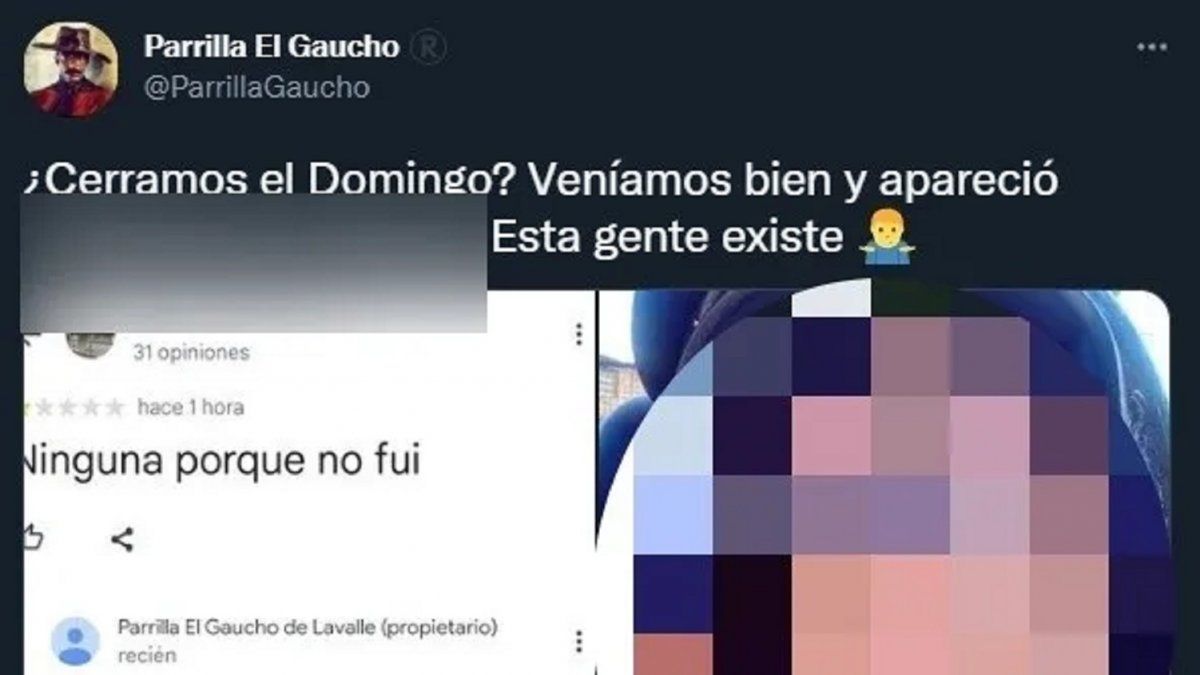Screen dimensions: 1200x675
Task: Open the Parrilla El Gaucho display name
Action: (272, 46)
